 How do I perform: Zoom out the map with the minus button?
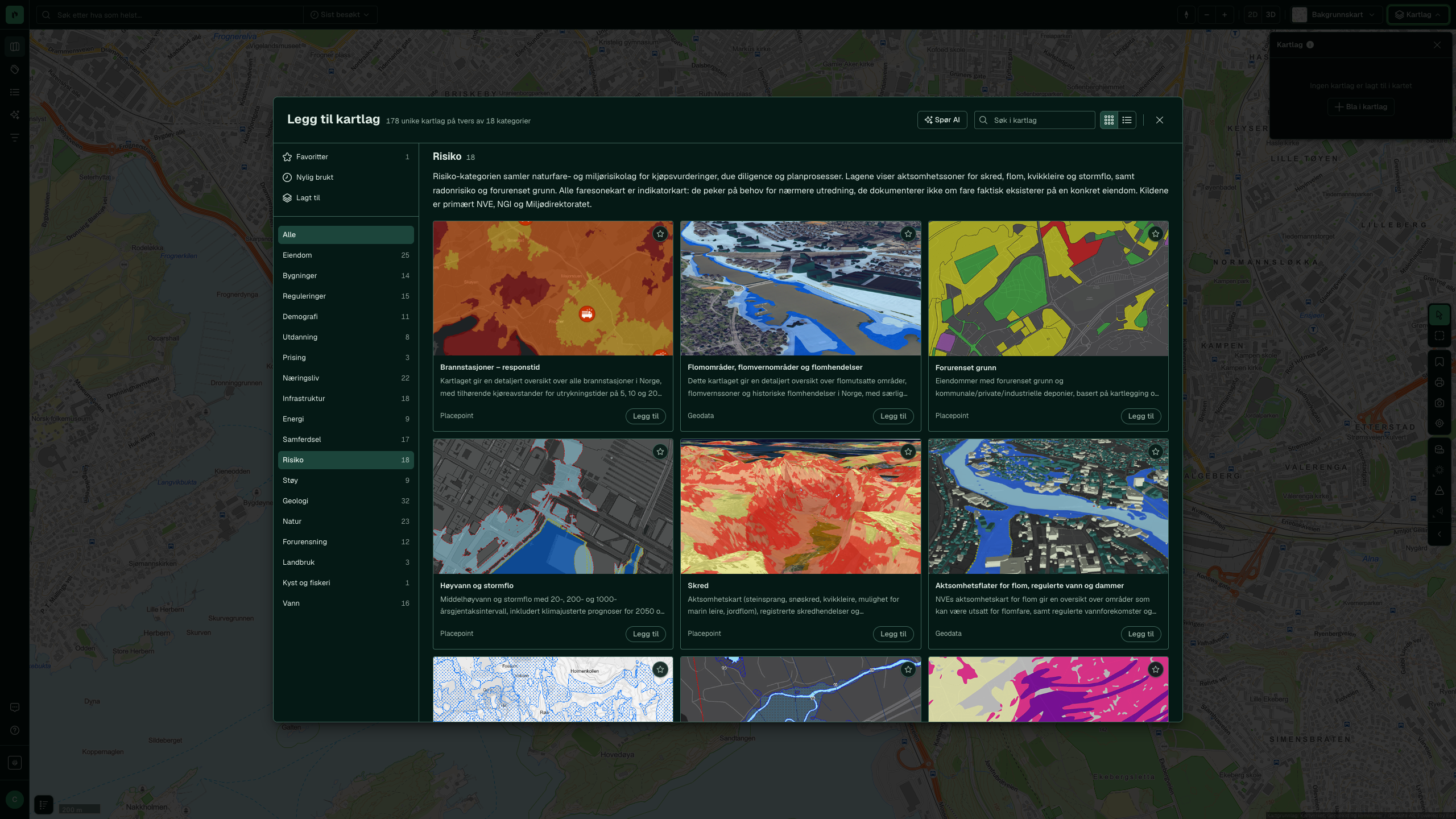pyautogui.click(x=1206, y=15)
